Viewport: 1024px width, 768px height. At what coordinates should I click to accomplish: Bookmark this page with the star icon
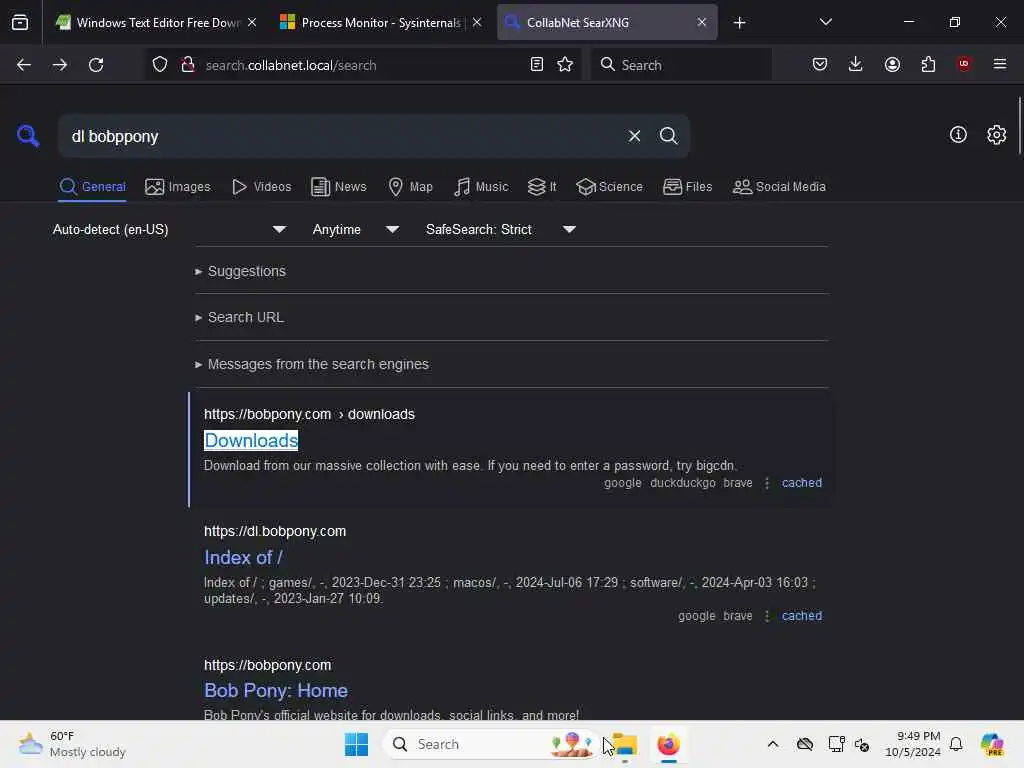[566, 65]
